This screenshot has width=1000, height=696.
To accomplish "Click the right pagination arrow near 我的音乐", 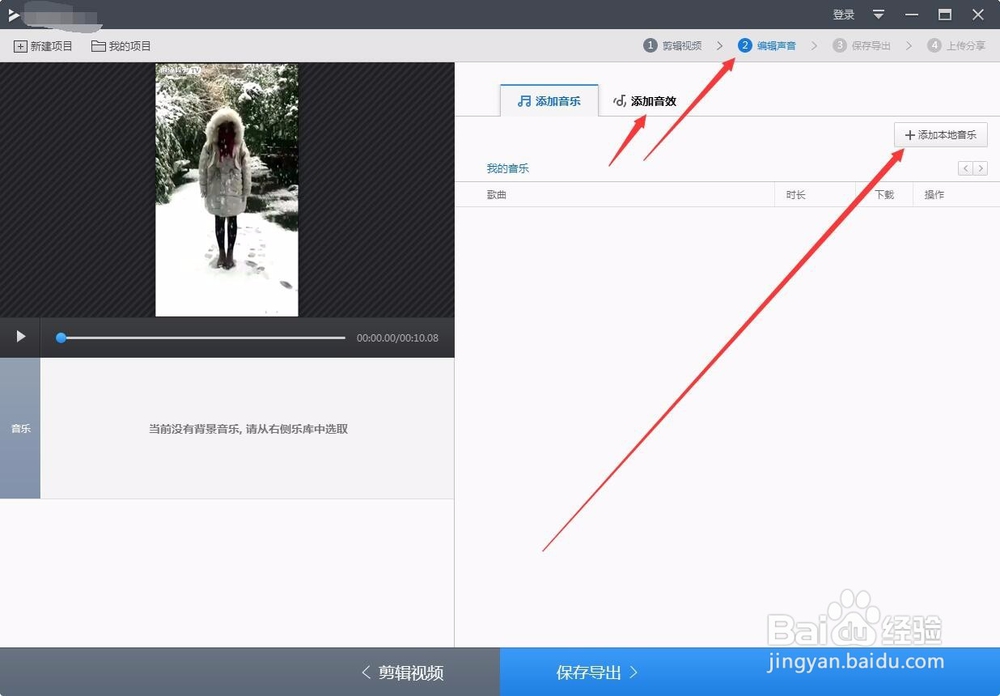I will (x=981, y=168).
